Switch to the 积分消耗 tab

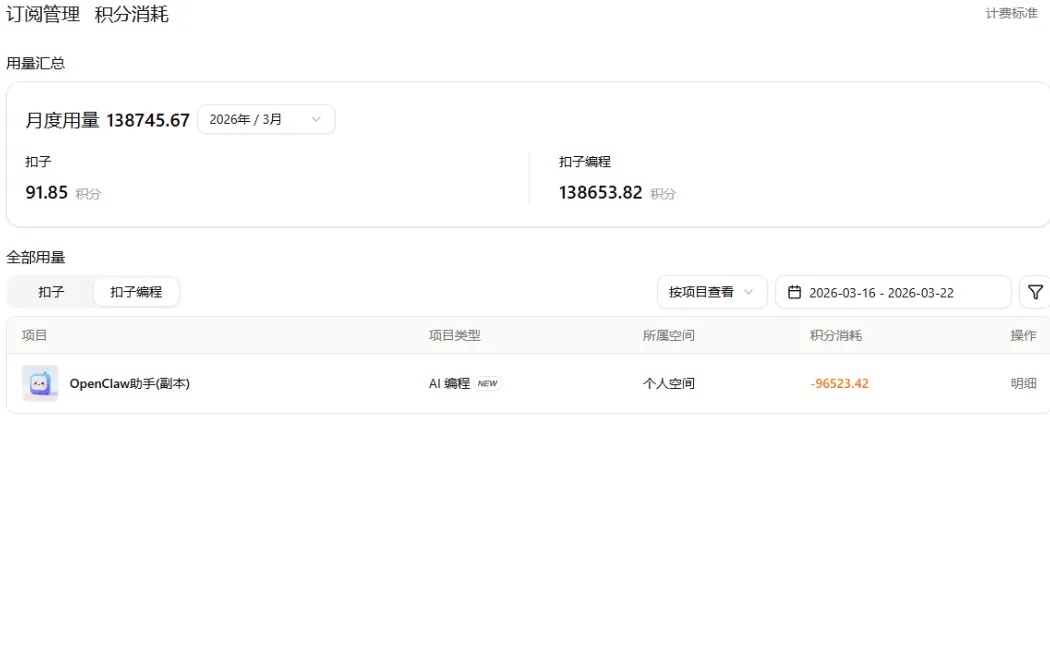[131, 14]
